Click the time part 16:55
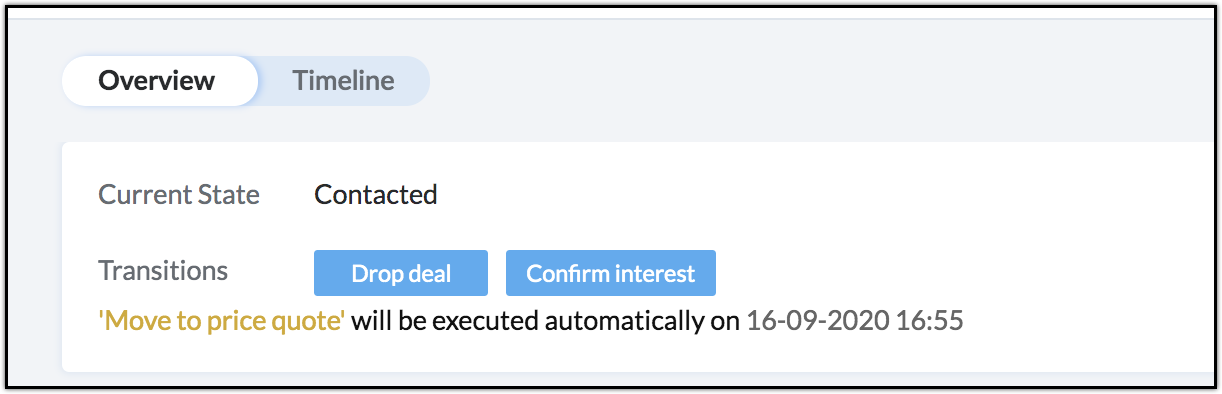Image resolution: width=1222 pixels, height=394 pixels. click(931, 322)
